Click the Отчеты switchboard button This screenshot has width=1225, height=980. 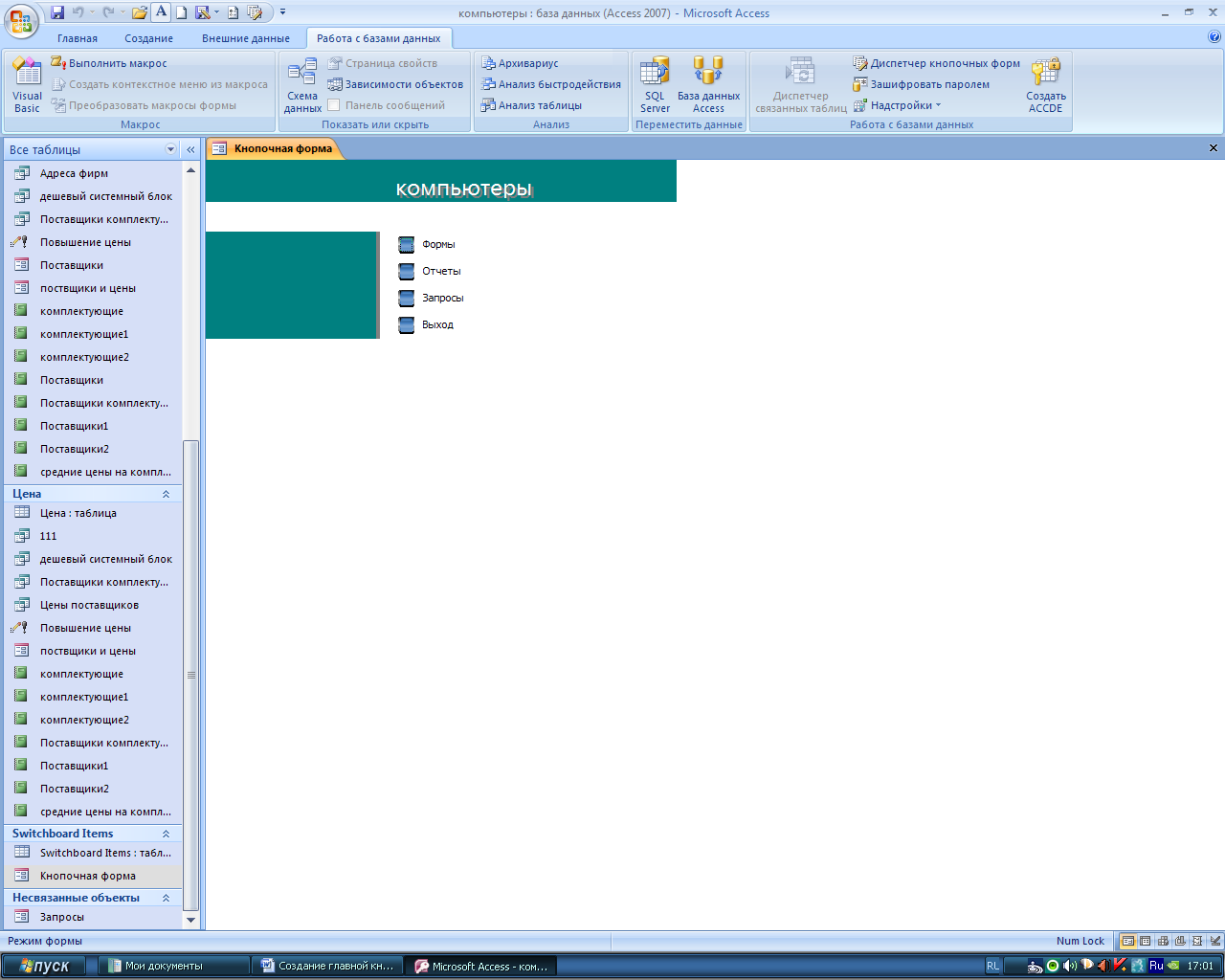click(407, 272)
